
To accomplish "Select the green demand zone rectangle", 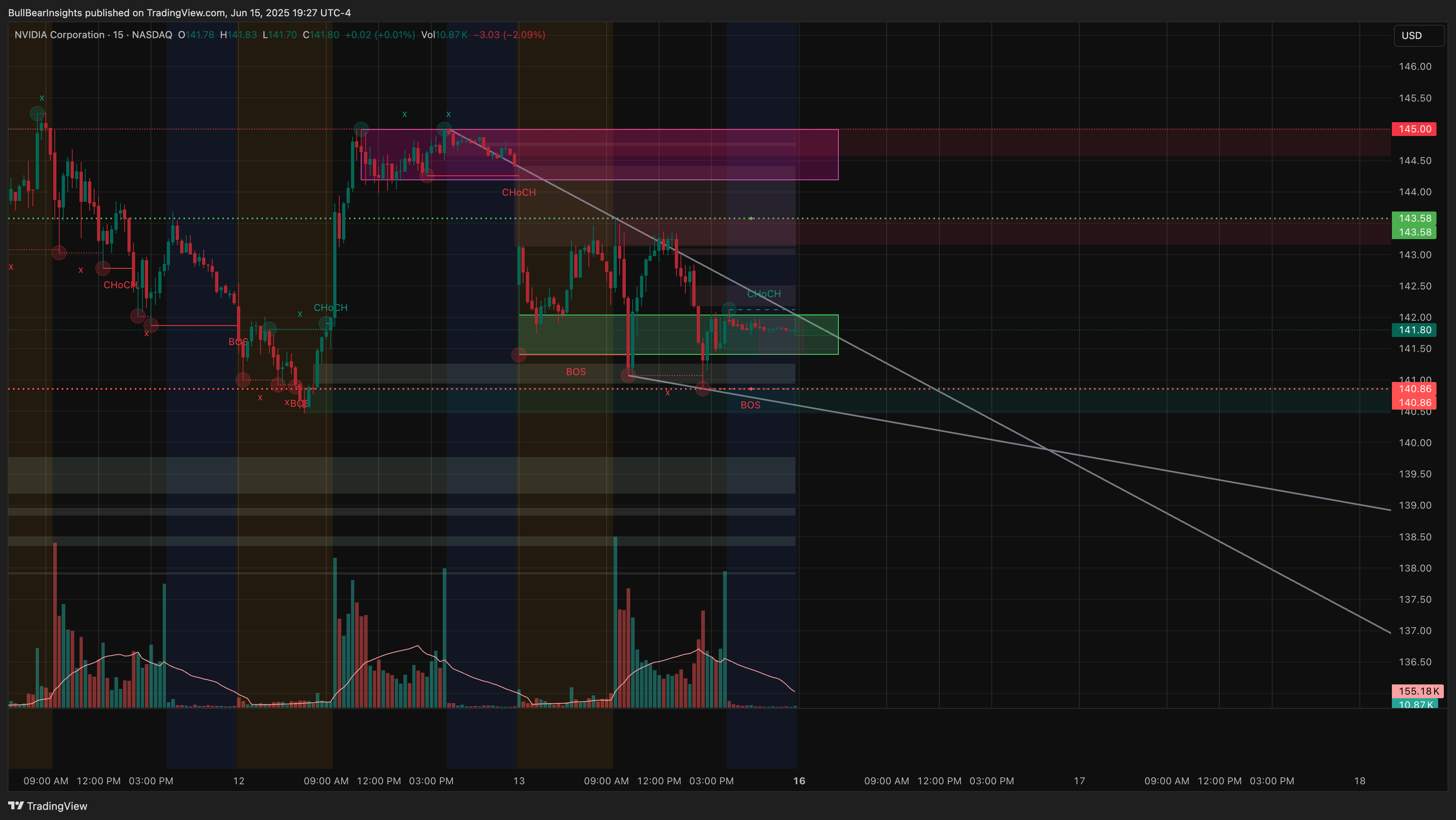I will point(678,335).
